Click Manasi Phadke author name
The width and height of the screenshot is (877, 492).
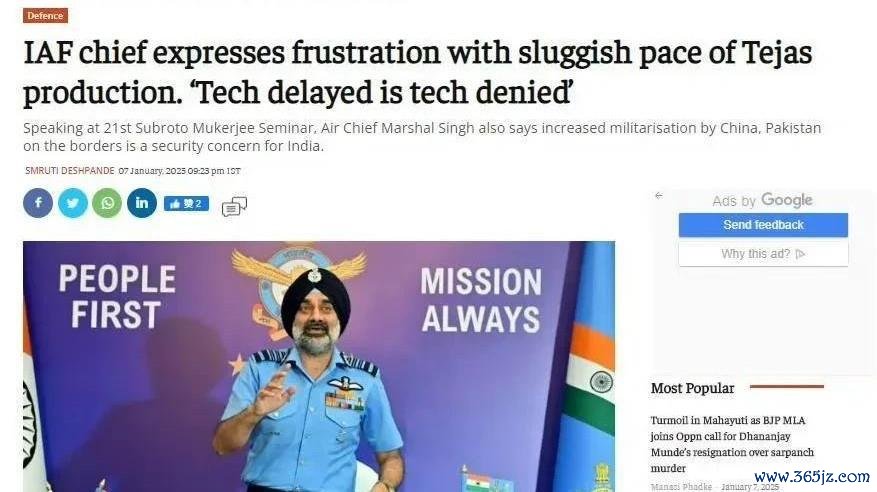(x=681, y=487)
